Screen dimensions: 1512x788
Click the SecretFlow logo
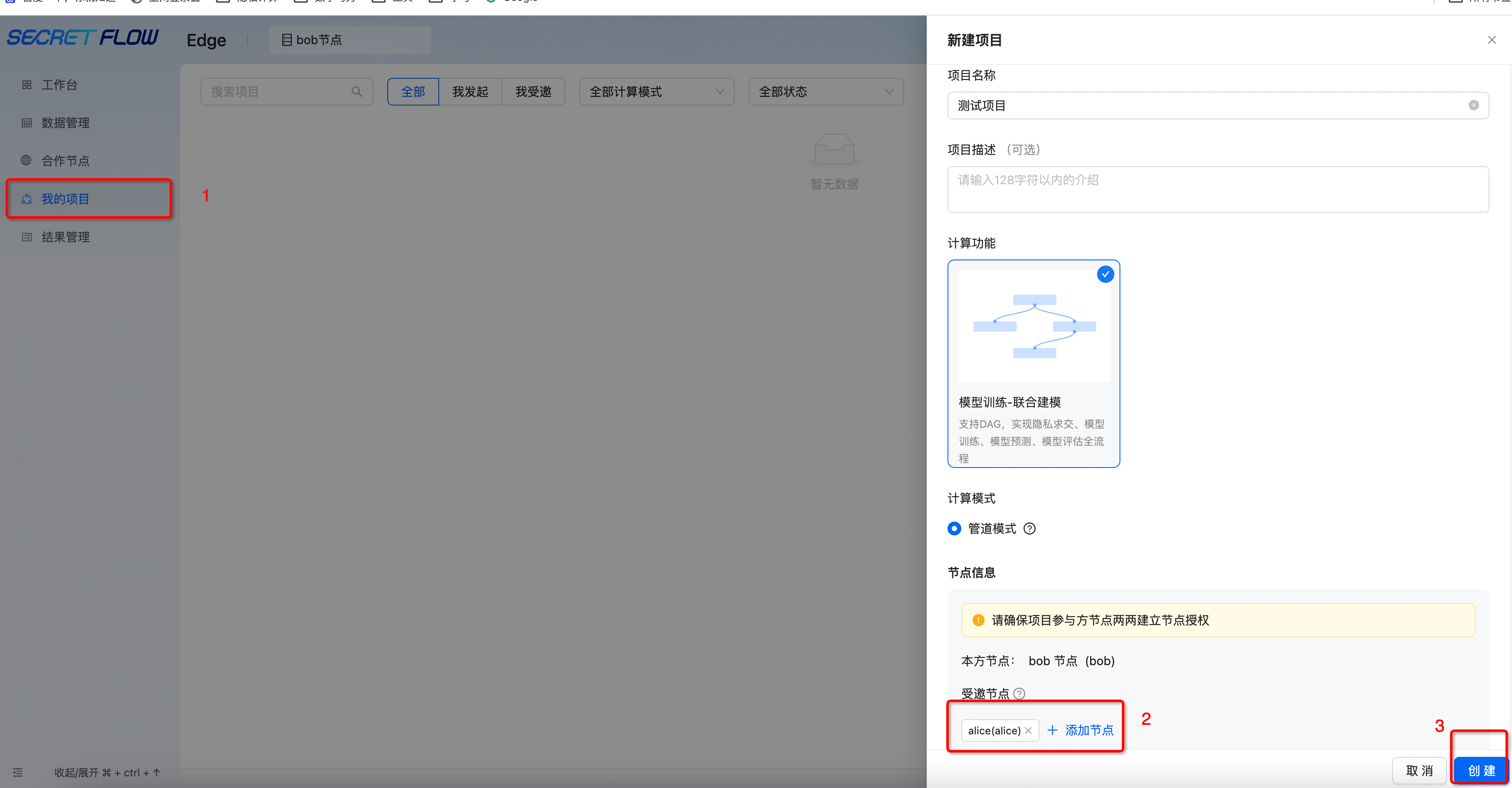coord(83,38)
